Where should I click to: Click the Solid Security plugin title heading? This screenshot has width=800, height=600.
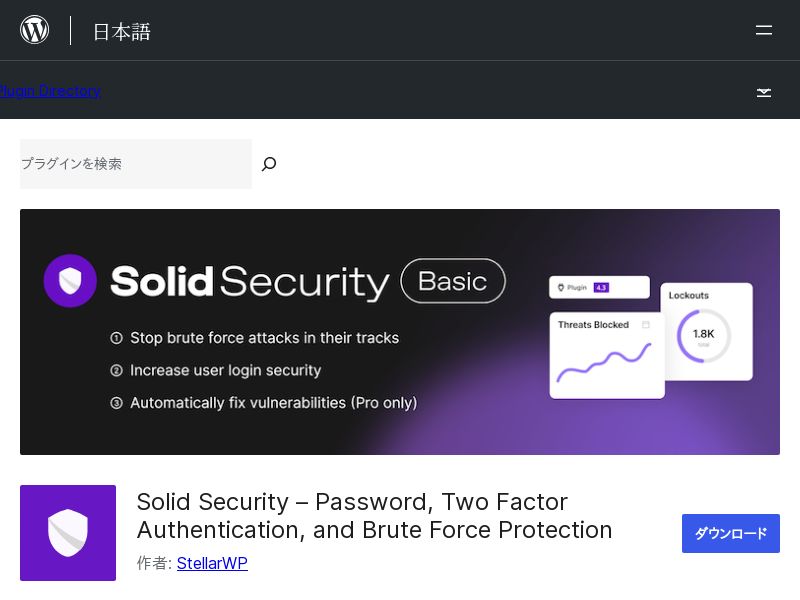(x=374, y=515)
